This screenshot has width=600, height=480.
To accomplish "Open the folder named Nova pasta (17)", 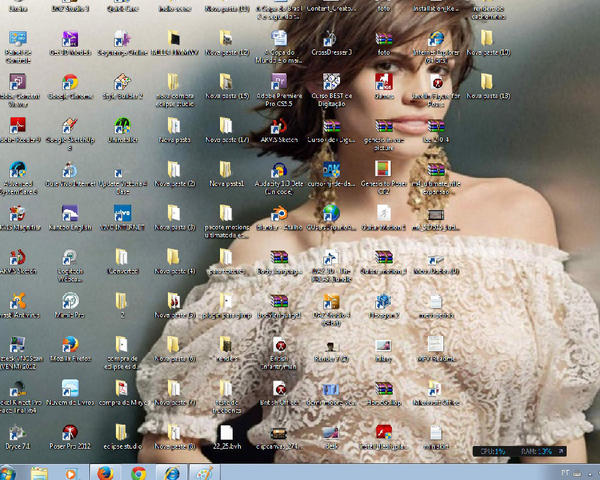I will pyautogui.click(x=227, y=130).
